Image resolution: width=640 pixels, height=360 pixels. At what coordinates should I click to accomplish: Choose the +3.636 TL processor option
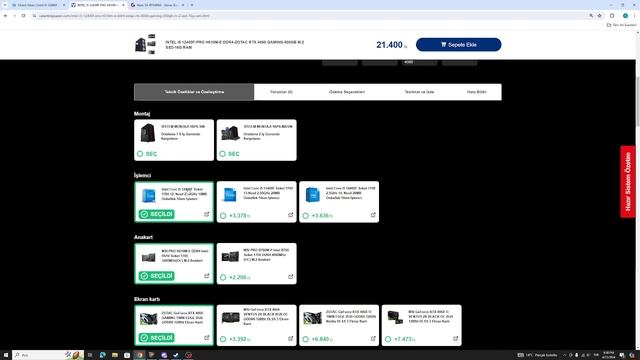pos(306,216)
